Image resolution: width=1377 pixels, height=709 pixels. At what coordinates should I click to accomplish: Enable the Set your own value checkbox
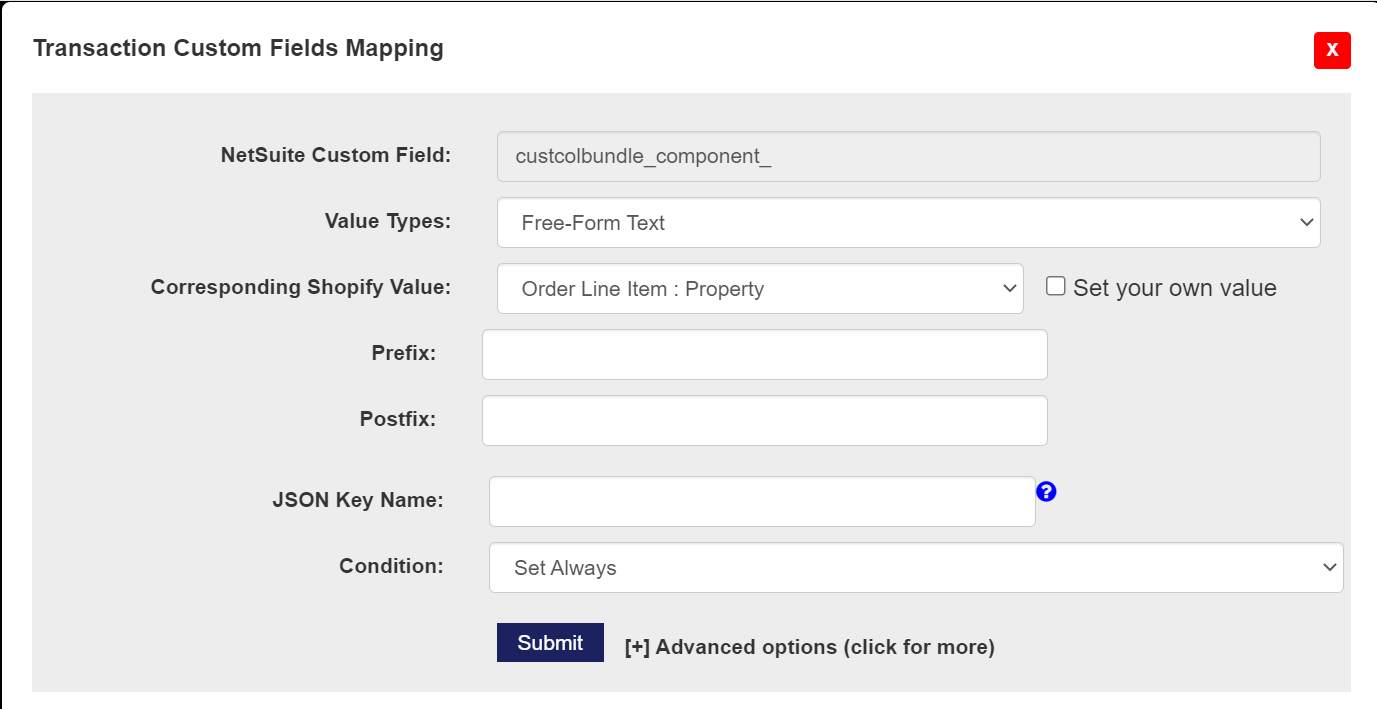coord(1055,287)
